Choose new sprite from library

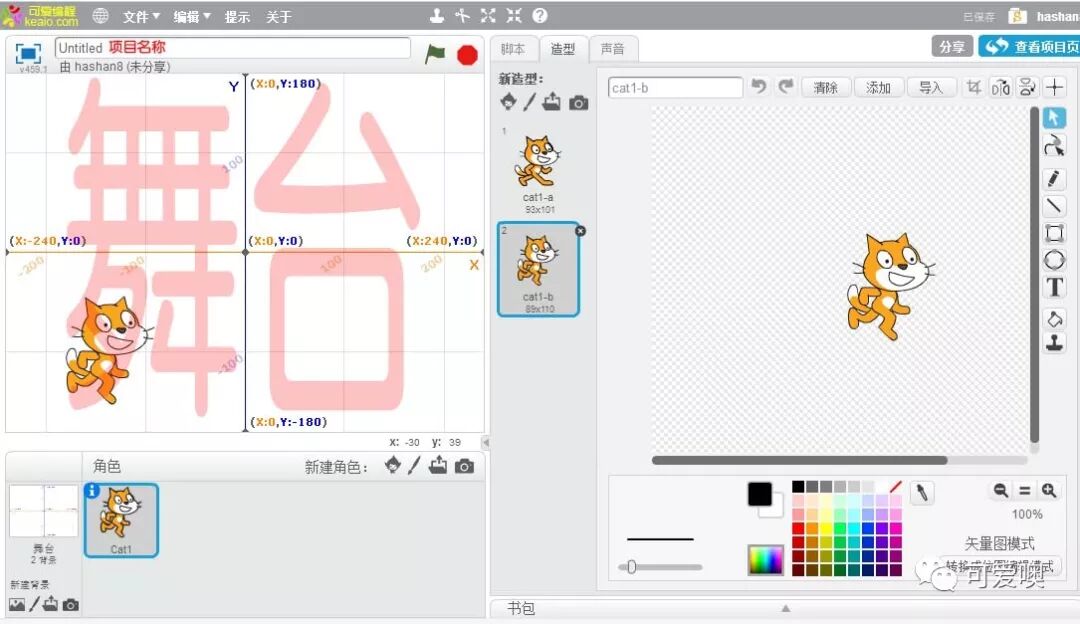pyautogui.click(x=393, y=466)
